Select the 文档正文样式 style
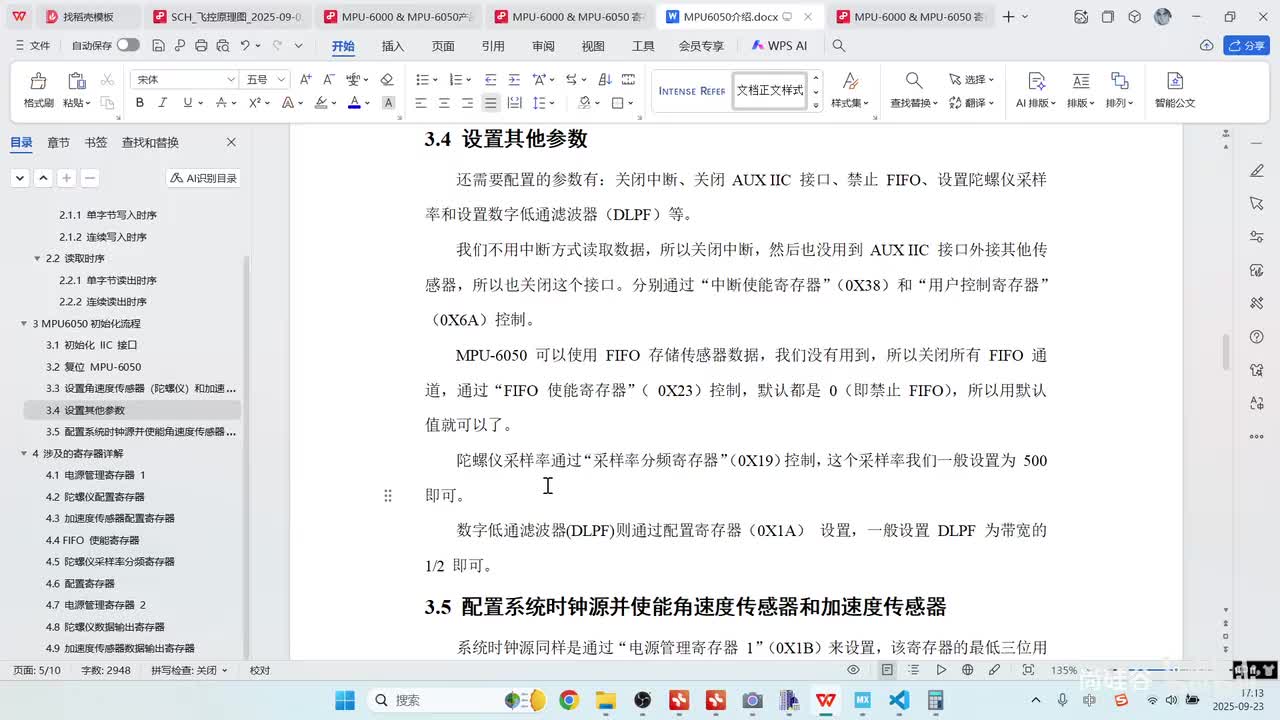Viewport: 1280px width, 720px height. 770,90
